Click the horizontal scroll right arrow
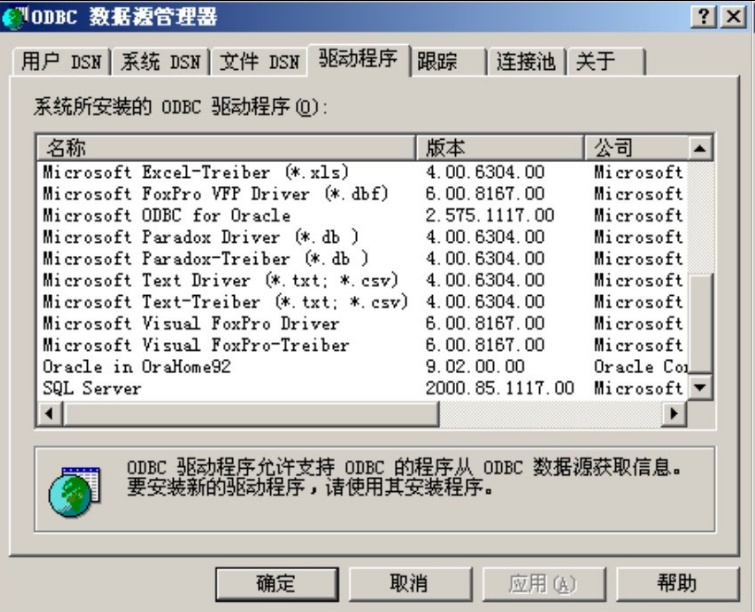The image size is (755, 612). click(674, 413)
